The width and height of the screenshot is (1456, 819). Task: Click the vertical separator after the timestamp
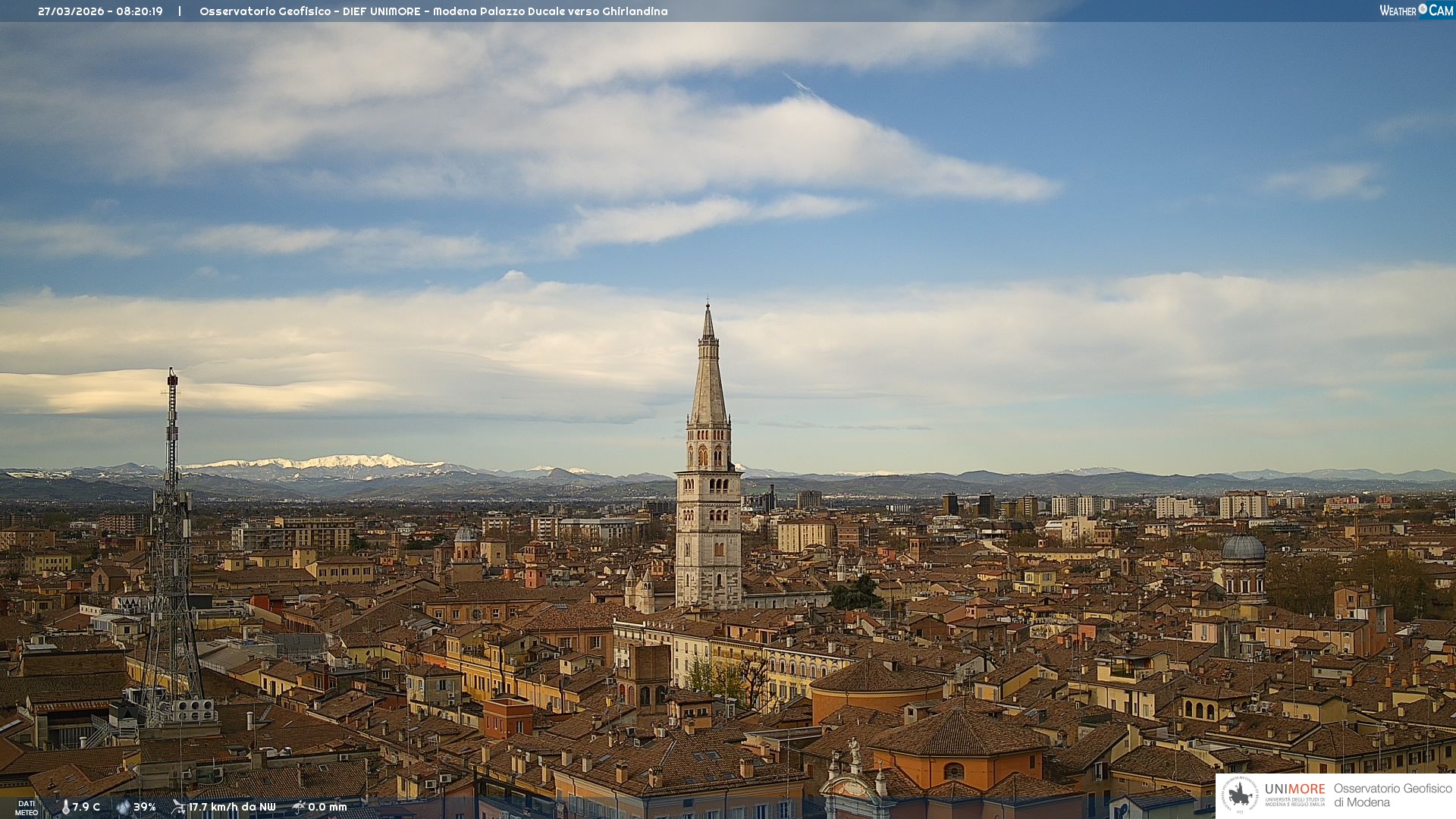180,11
